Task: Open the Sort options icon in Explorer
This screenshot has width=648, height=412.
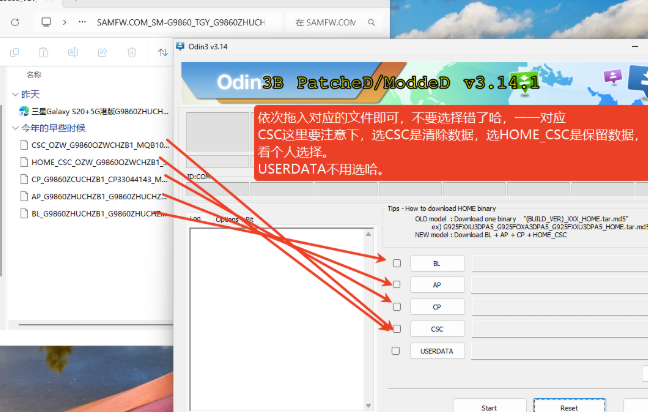Action: (x=163, y=52)
